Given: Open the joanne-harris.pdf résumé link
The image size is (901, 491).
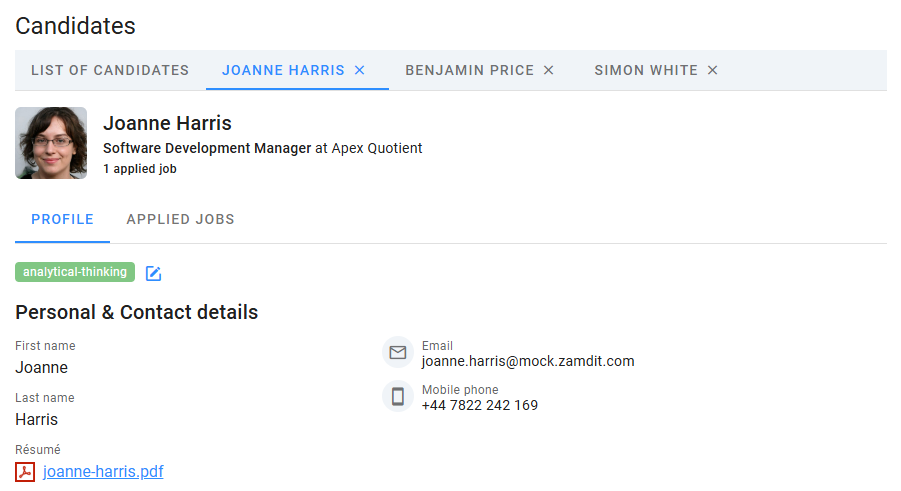Looking at the screenshot, I should pos(103,472).
